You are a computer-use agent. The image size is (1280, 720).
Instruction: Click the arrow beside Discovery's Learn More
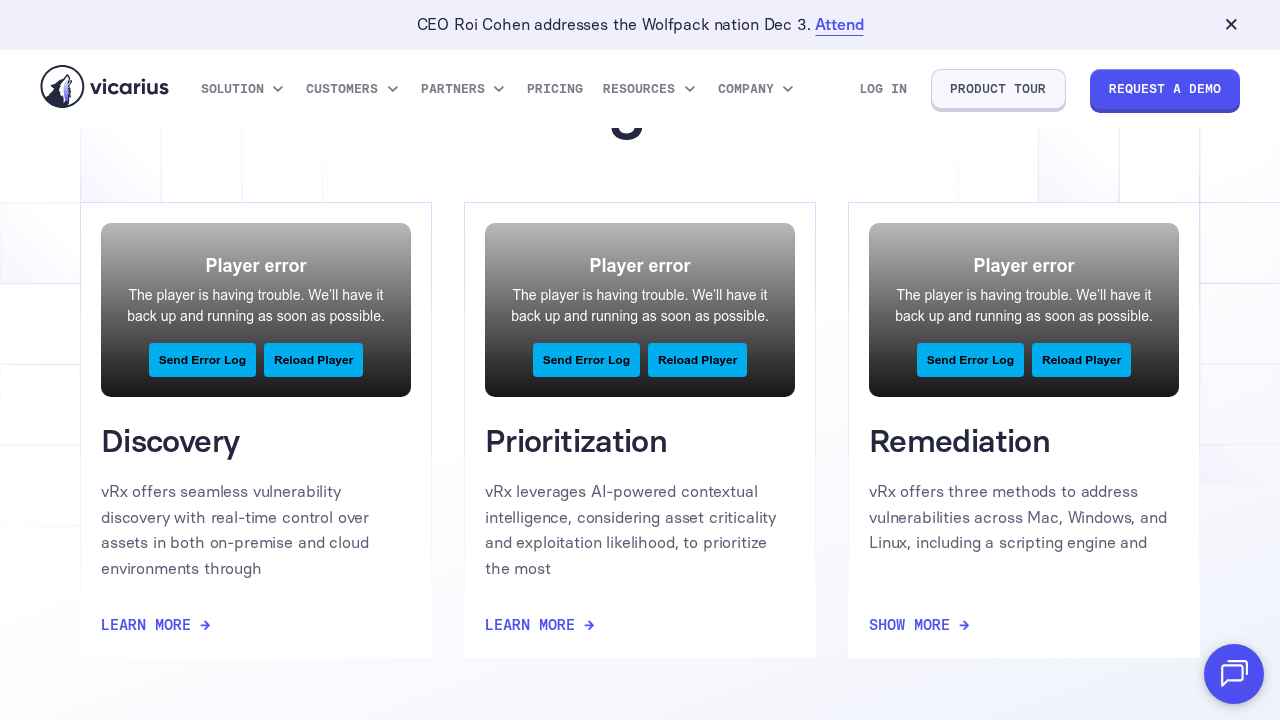point(205,625)
